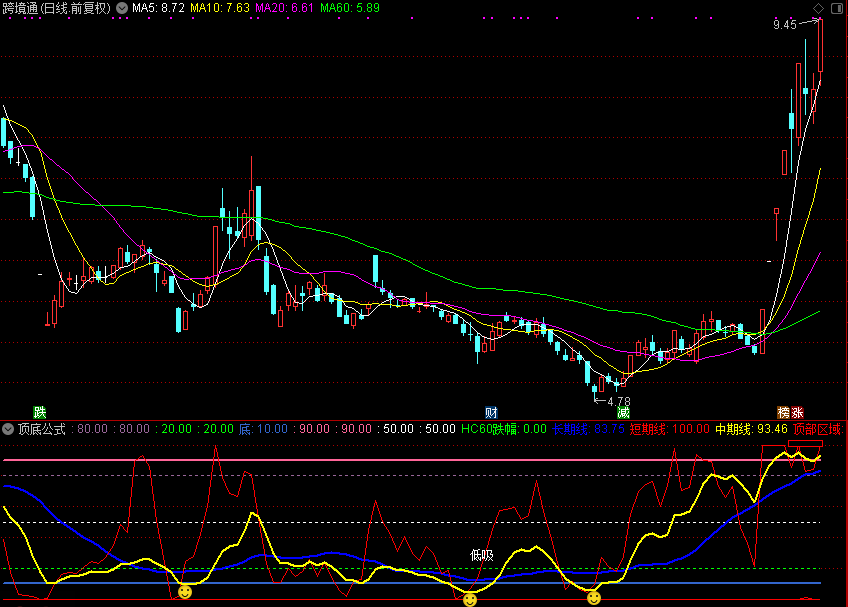Click the 低吸 signal label

(481, 556)
